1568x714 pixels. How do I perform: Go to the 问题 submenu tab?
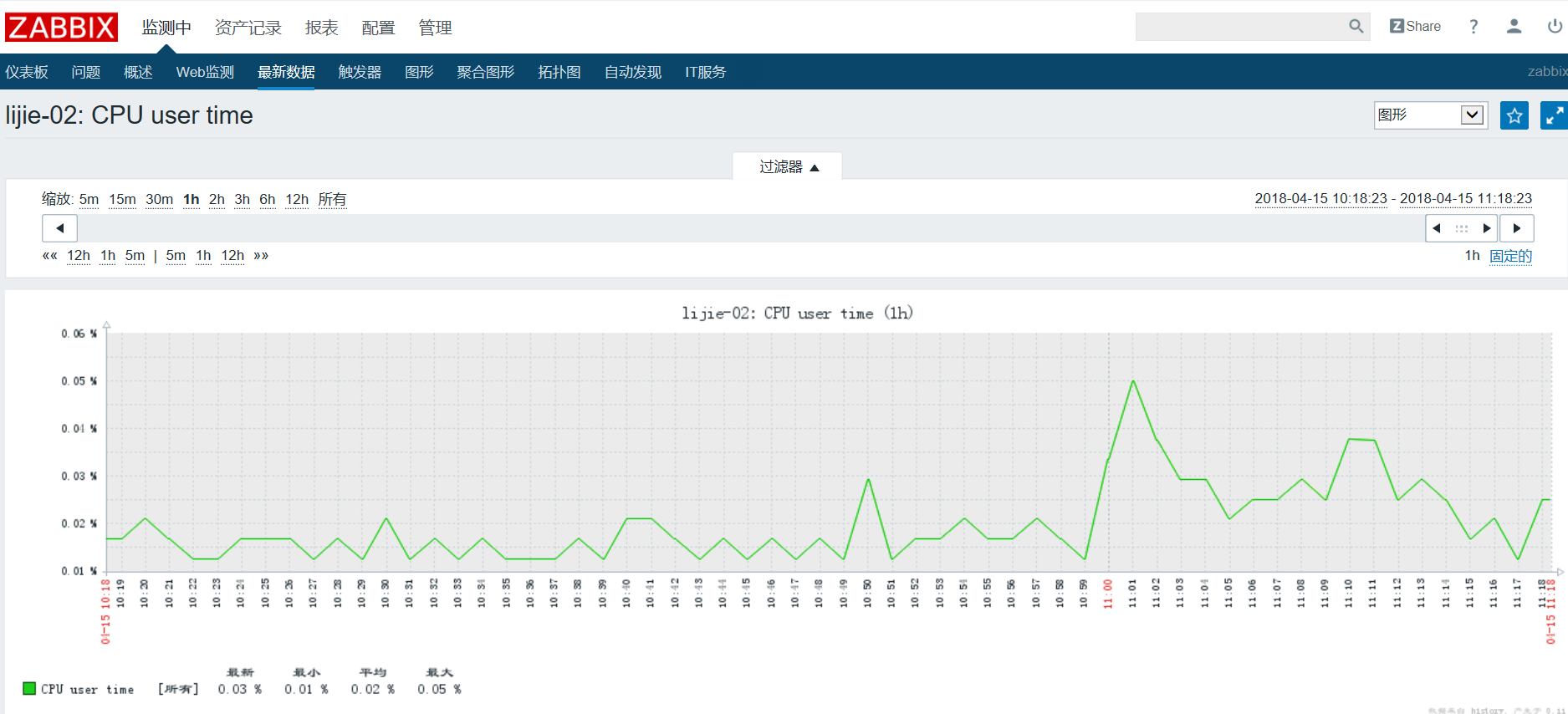pos(86,72)
